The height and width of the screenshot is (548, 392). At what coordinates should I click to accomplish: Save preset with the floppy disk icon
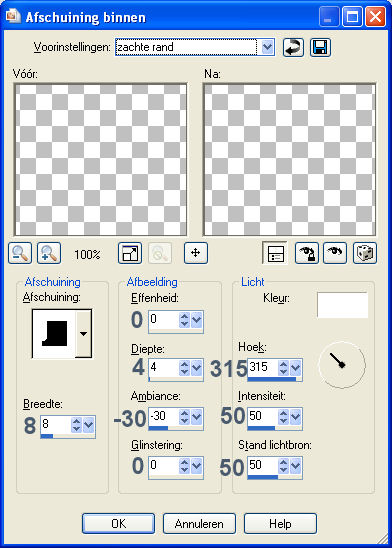point(320,47)
